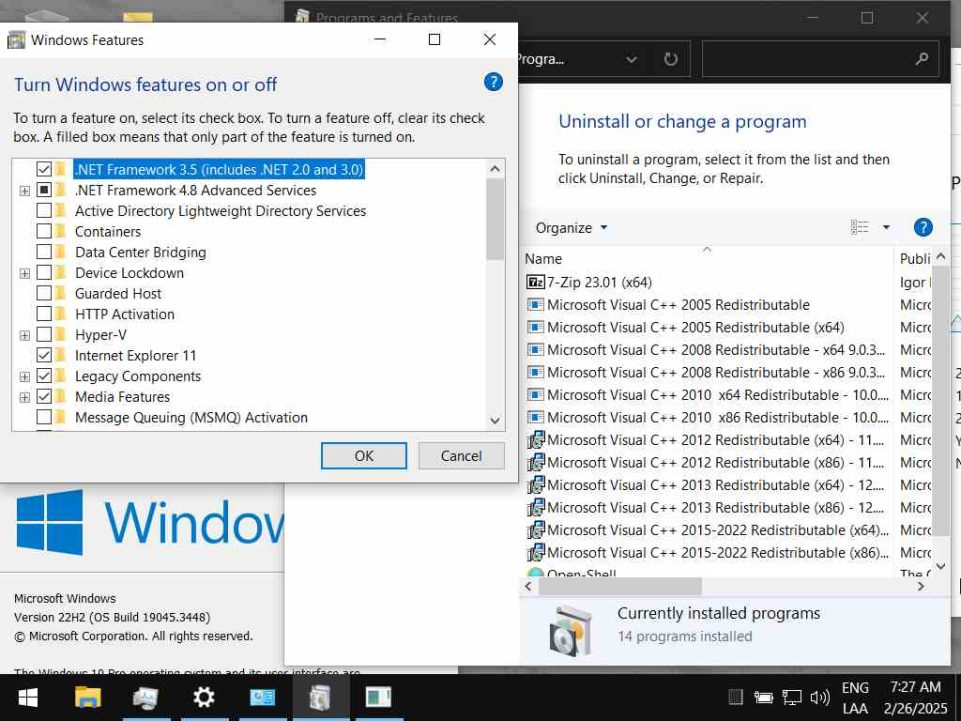
Task: Cancel the Windows Features dialog
Action: tap(461, 456)
